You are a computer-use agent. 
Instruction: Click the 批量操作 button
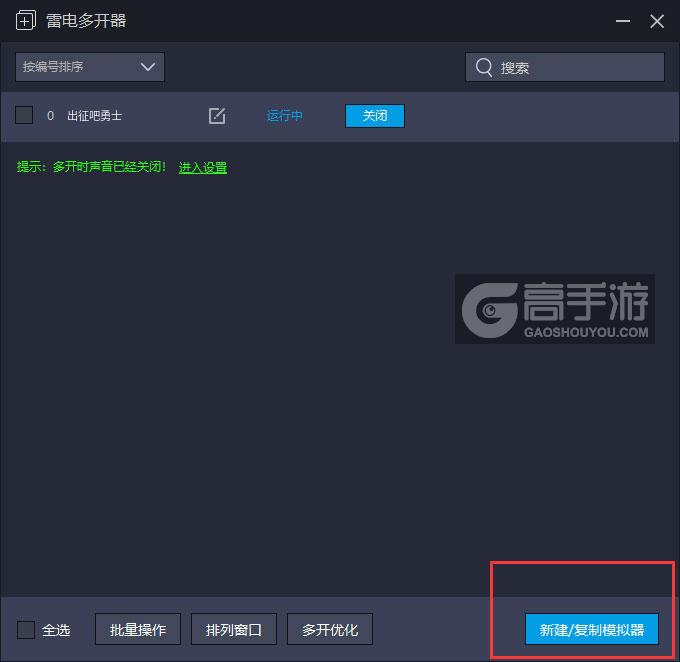click(138, 629)
